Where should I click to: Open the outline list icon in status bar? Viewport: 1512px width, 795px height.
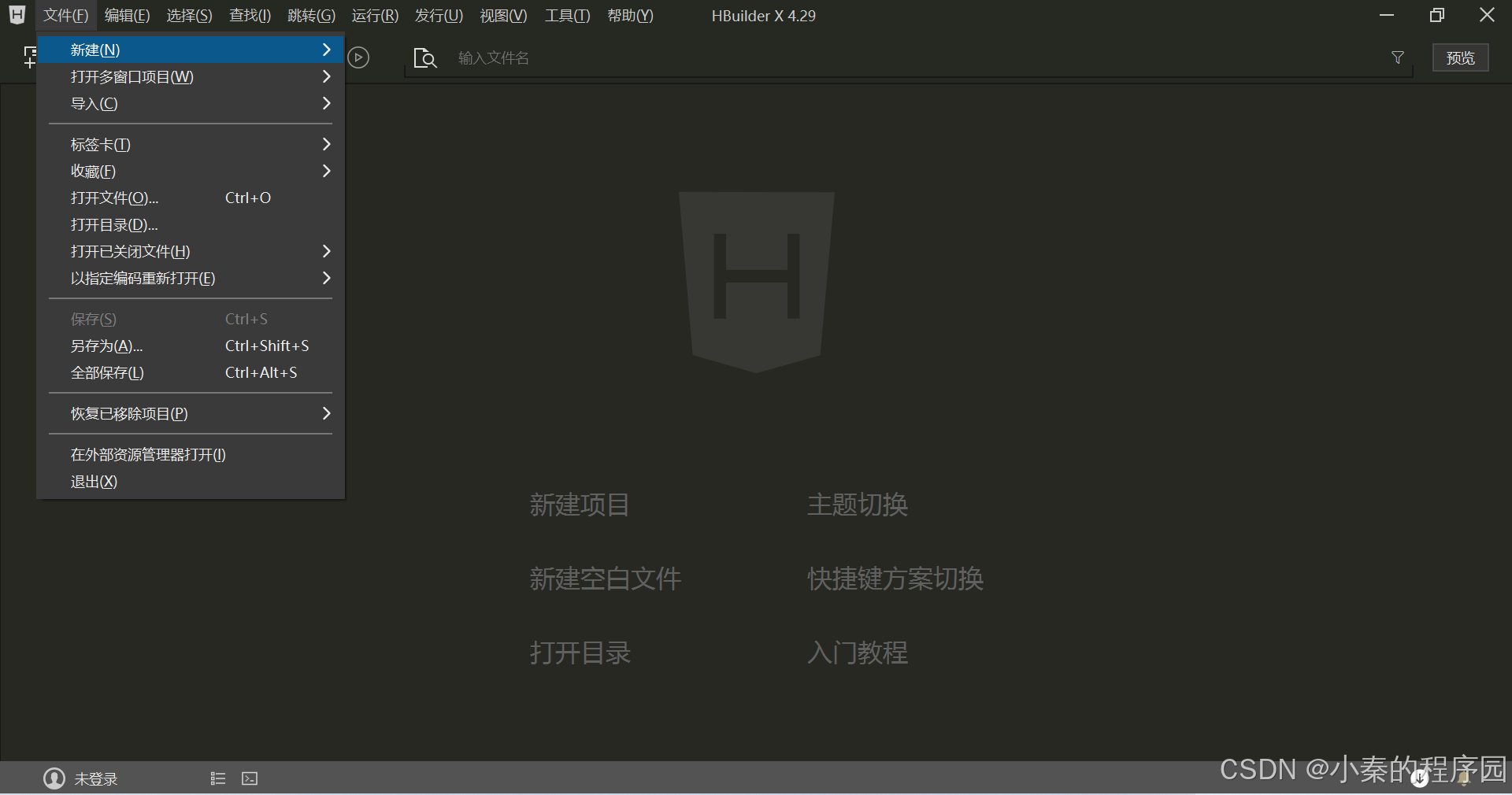pos(218,778)
